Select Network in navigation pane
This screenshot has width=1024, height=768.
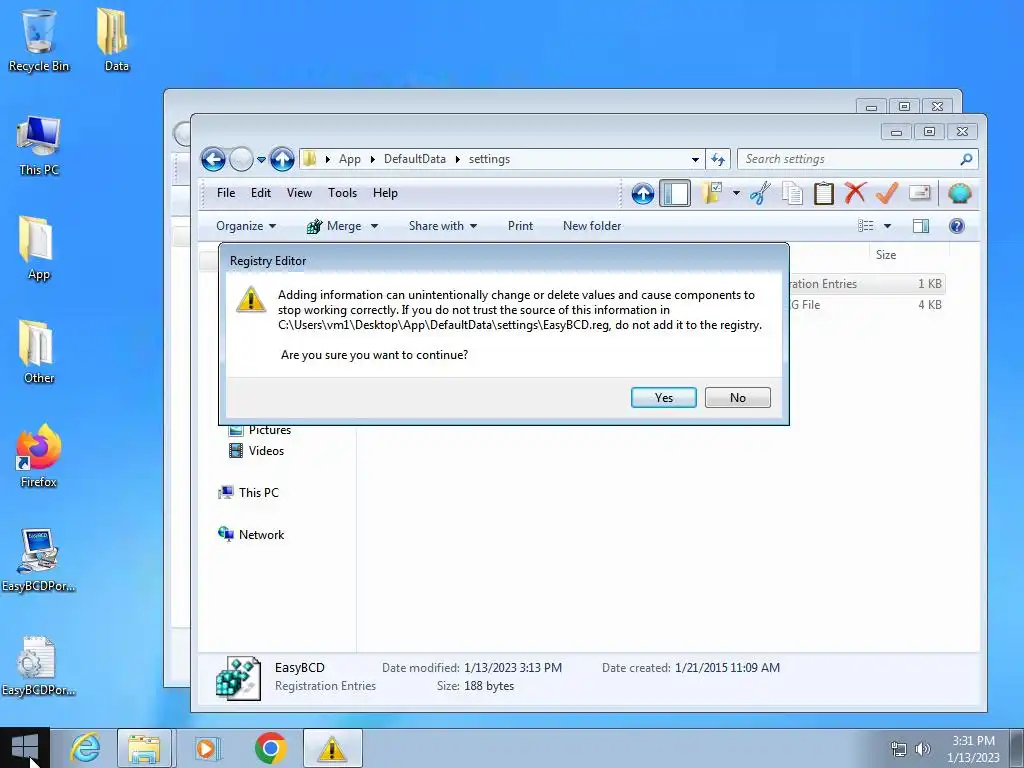point(251,534)
